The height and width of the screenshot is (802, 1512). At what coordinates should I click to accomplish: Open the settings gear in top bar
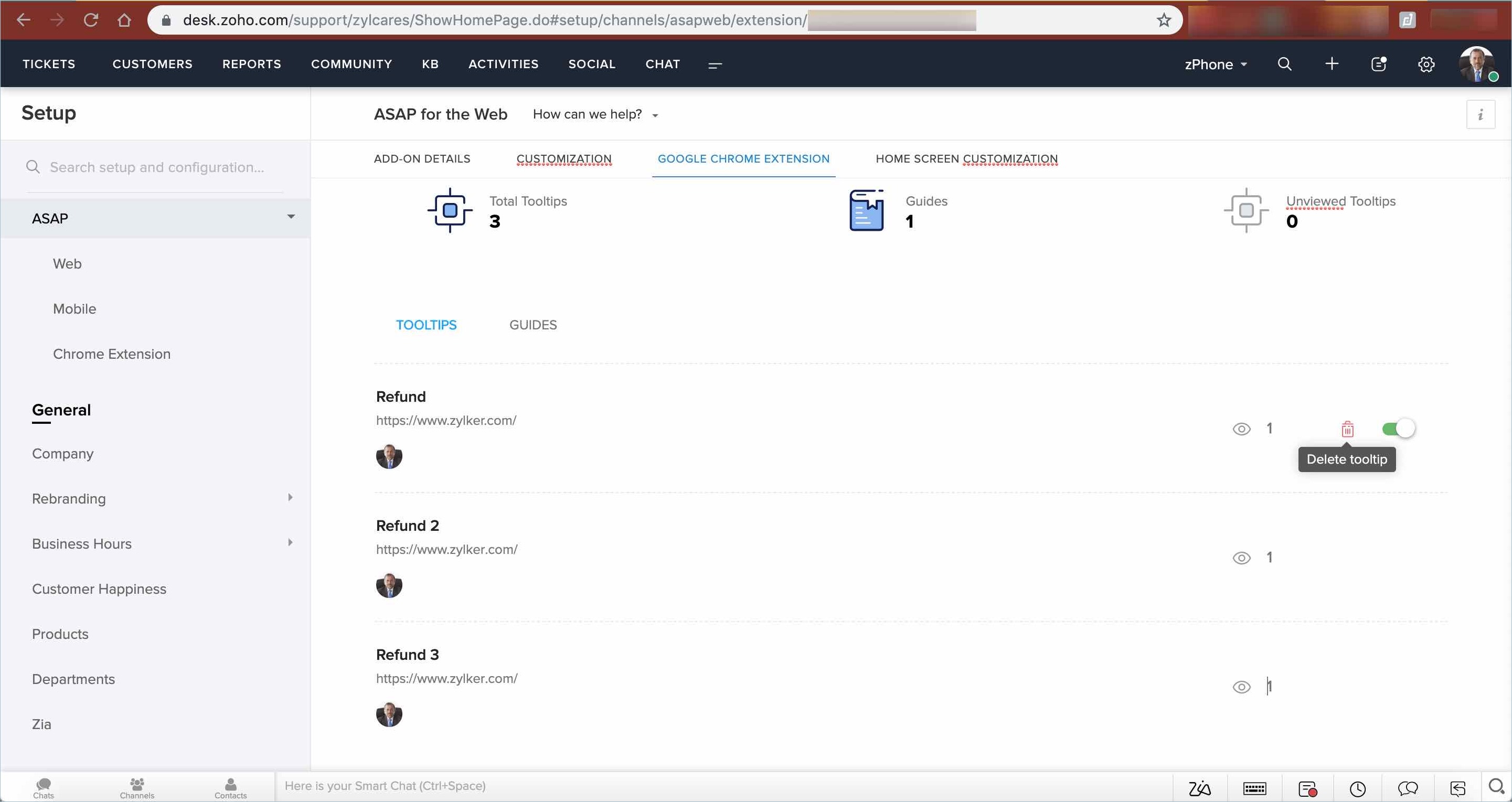[x=1426, y=64]
